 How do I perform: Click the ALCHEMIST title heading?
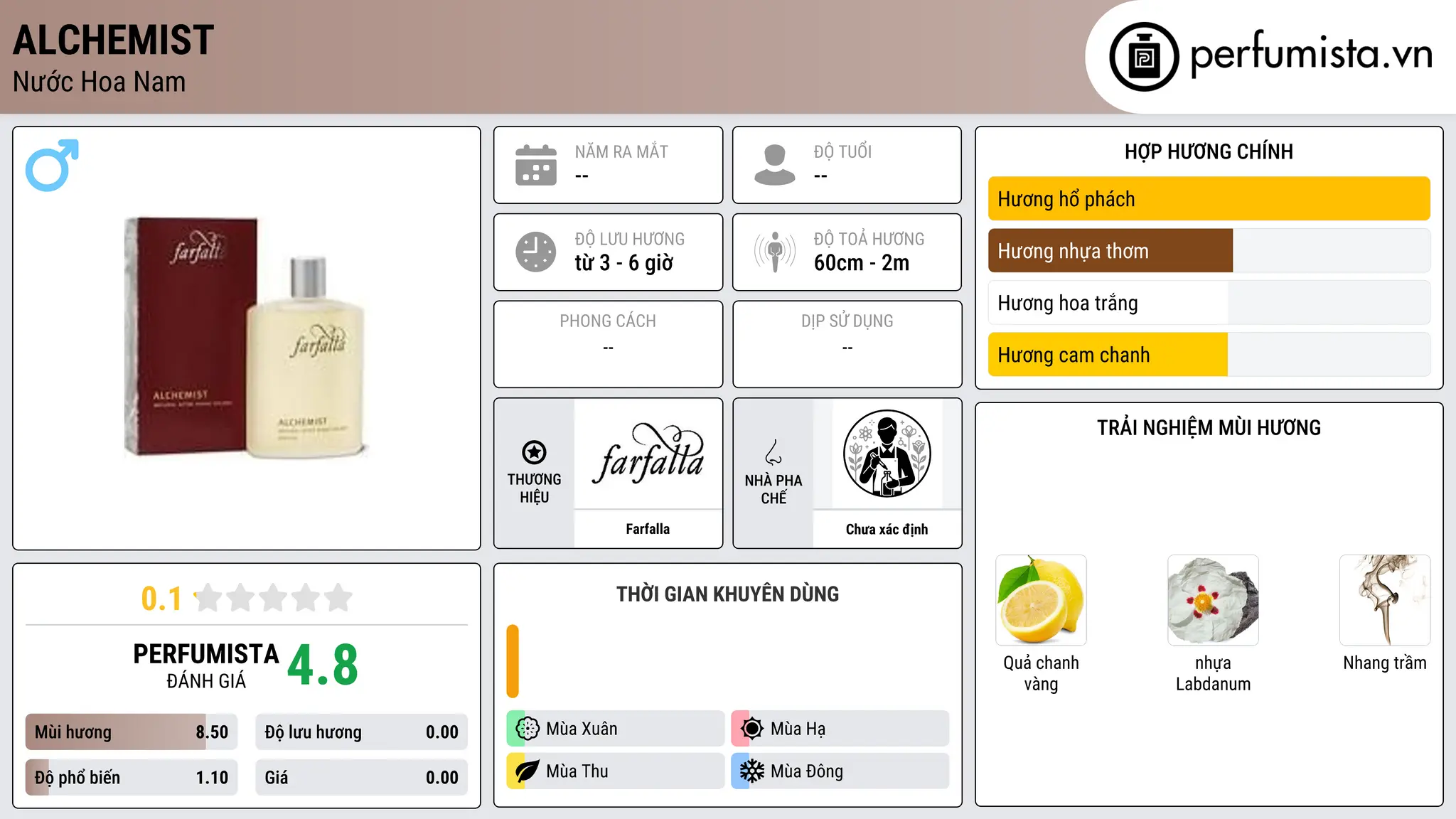click(114, 40)
